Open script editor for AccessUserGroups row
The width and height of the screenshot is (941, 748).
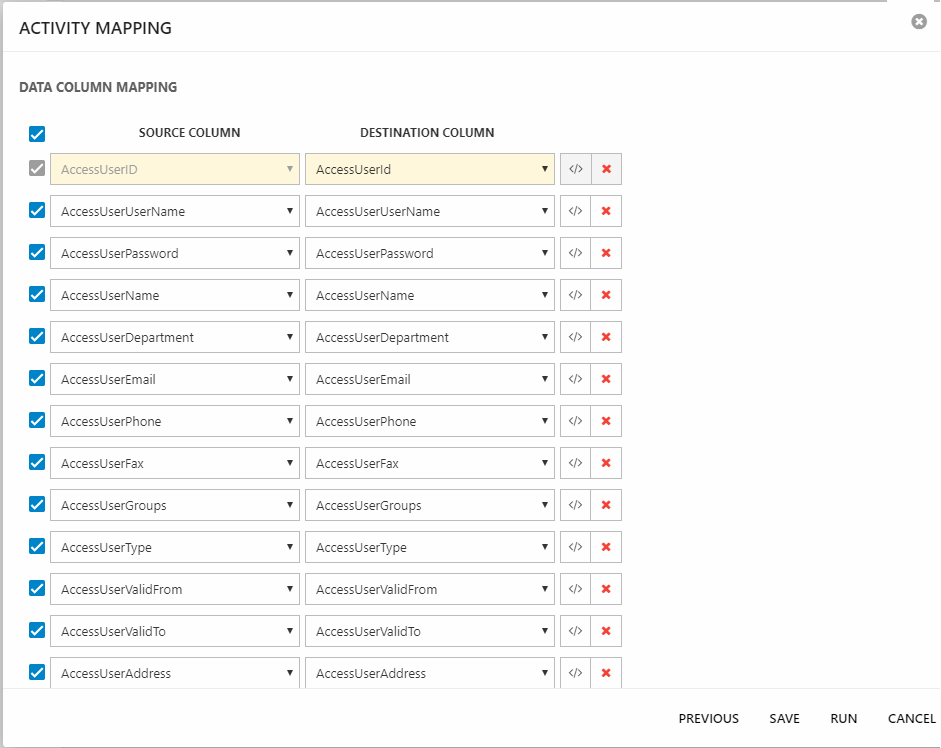575,505
